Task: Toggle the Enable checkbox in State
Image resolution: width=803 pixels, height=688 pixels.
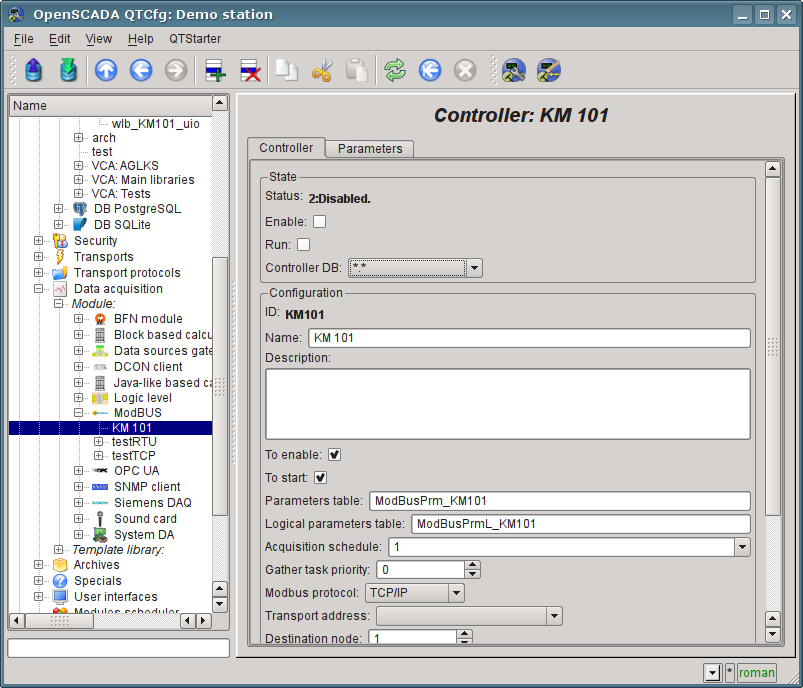Action: (x=320, y=221)
